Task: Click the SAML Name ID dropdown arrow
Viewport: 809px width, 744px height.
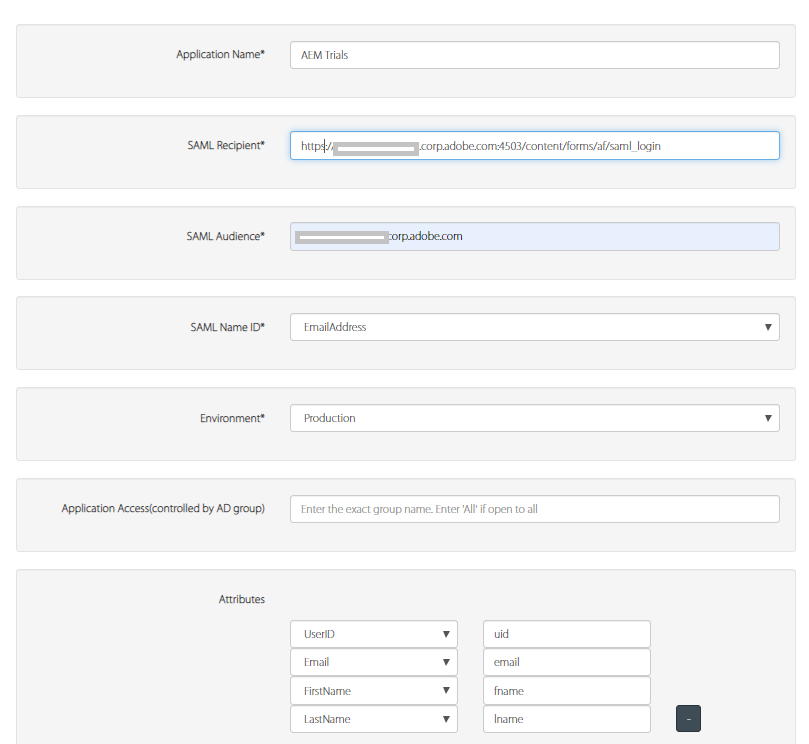Action: pos(768,327)
